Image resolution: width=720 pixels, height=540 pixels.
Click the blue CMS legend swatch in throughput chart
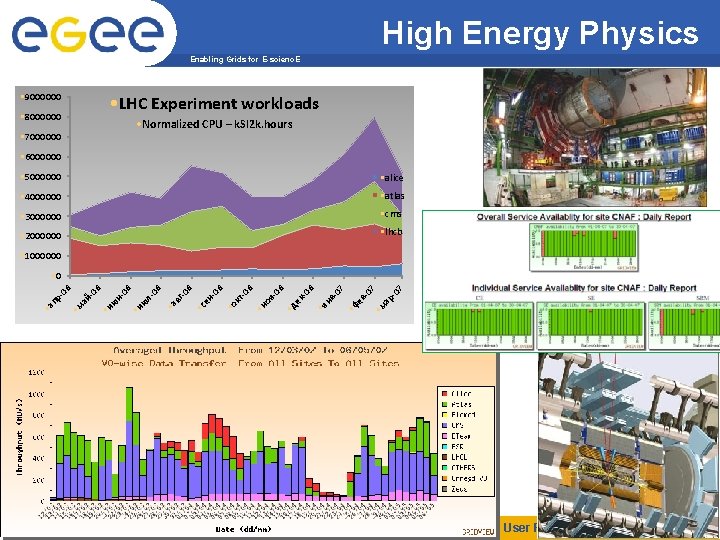click(444, 425)
